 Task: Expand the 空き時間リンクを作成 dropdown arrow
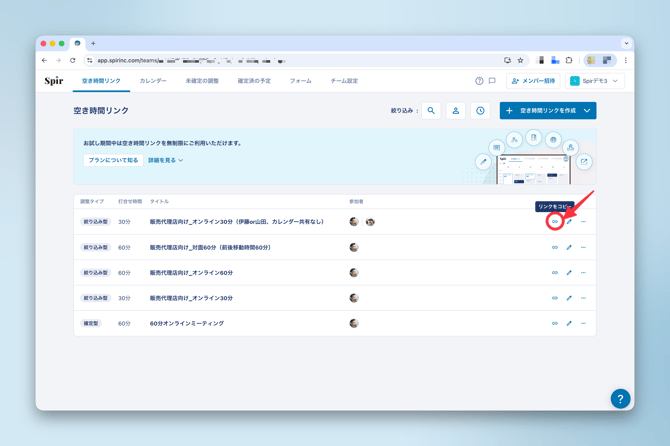tap(587, 111)
